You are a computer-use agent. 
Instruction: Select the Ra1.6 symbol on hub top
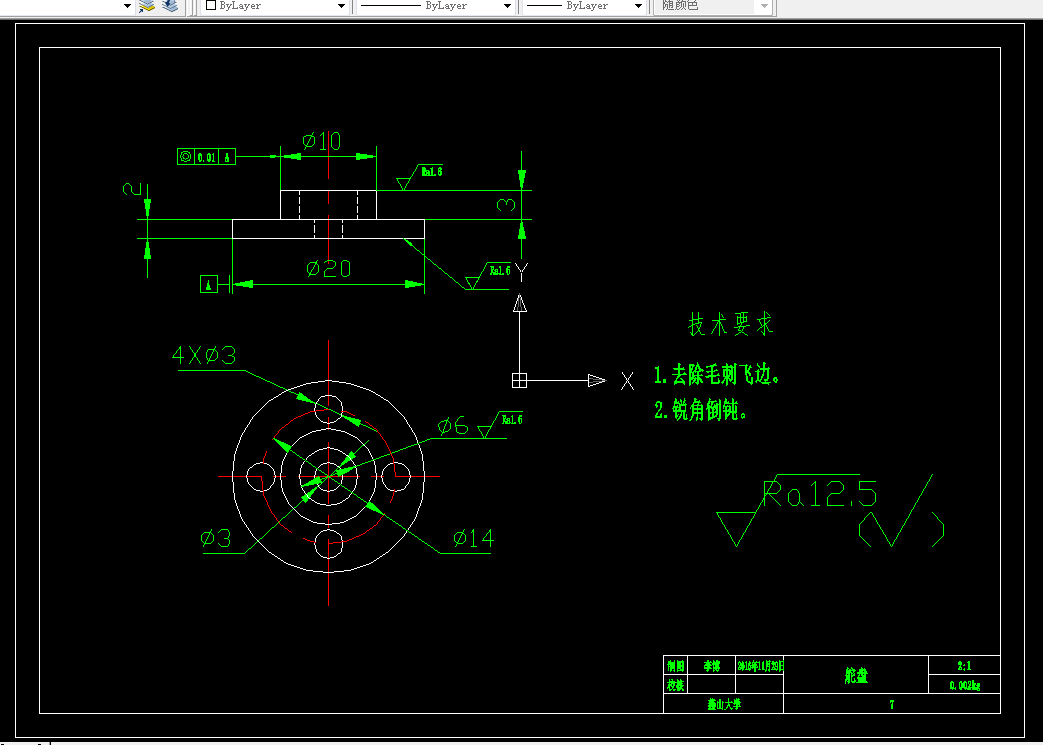point(420,176)
